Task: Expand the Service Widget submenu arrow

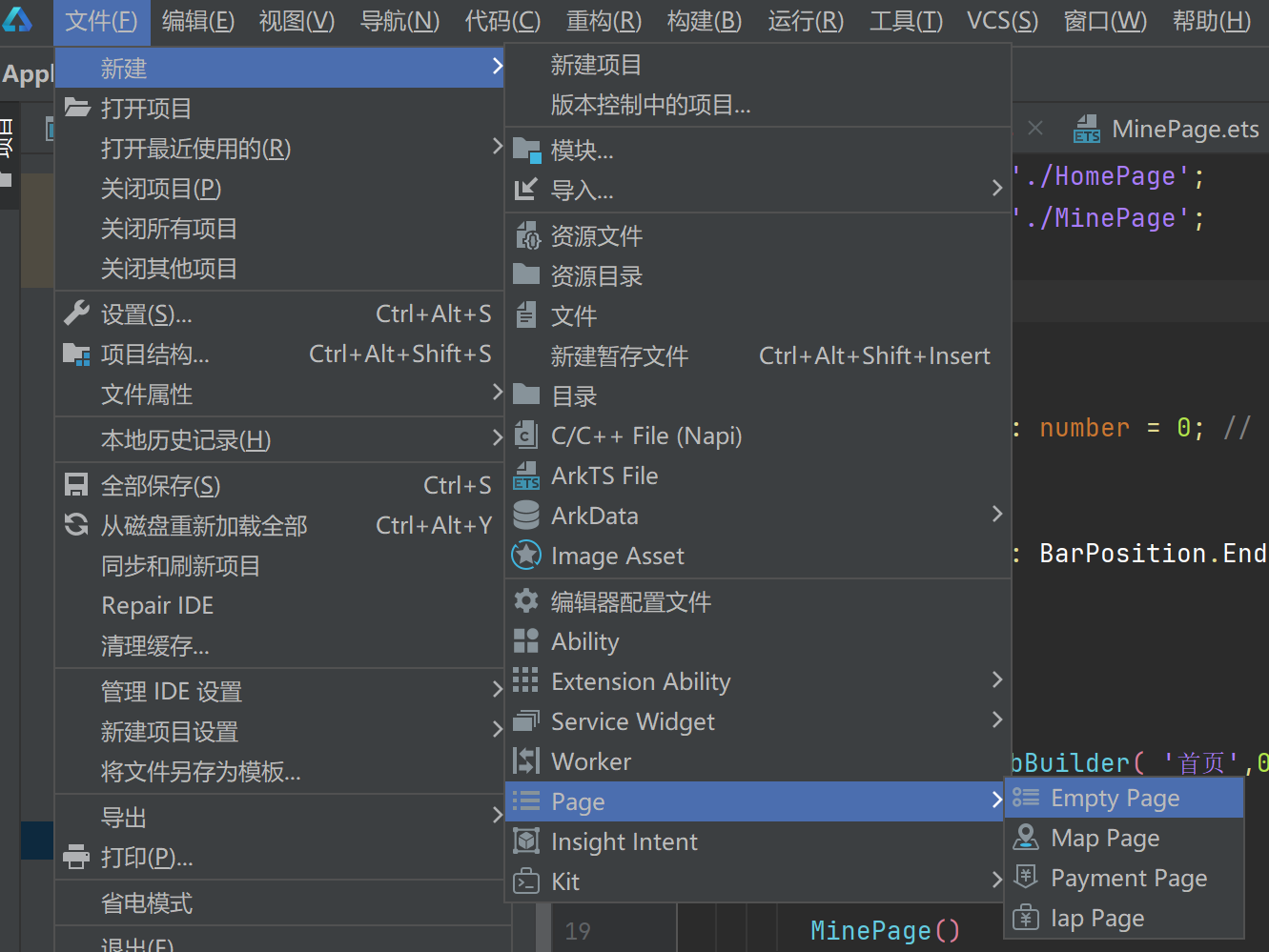Action: click(997, 720)
